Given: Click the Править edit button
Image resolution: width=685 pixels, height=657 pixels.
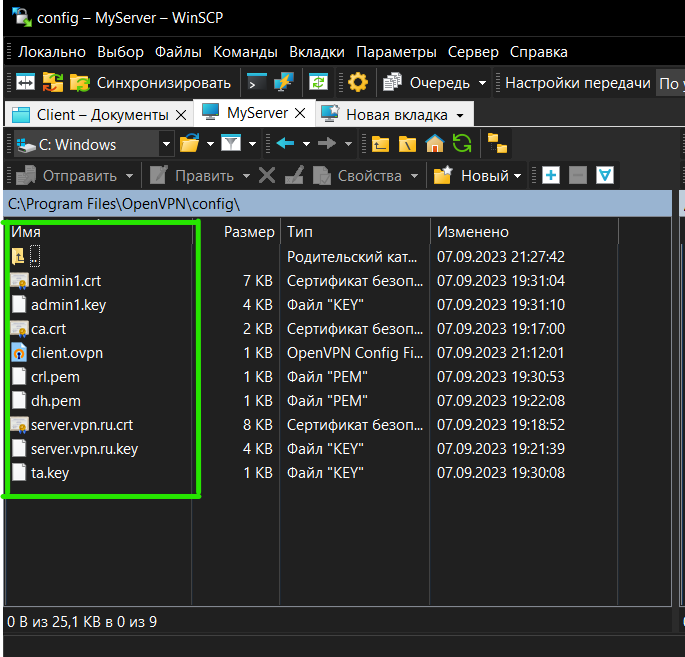Looking at the screenshot, I should 192,176.
